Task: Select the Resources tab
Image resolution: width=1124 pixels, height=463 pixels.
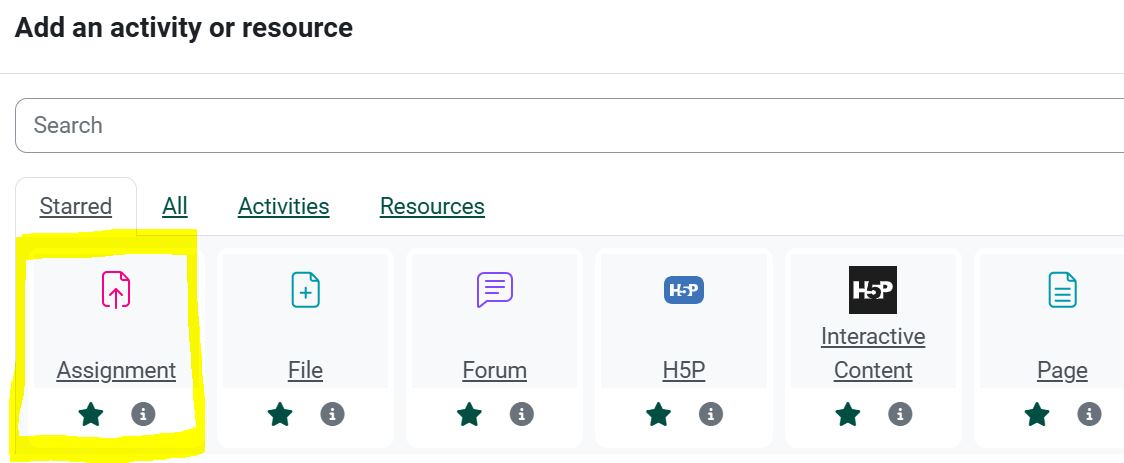Action: [x=432, y=207]
